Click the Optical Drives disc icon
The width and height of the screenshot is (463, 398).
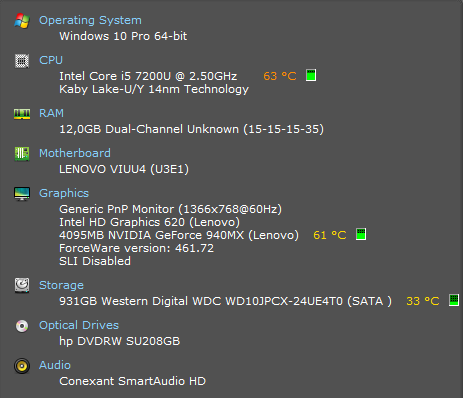(x=22, y=326)
